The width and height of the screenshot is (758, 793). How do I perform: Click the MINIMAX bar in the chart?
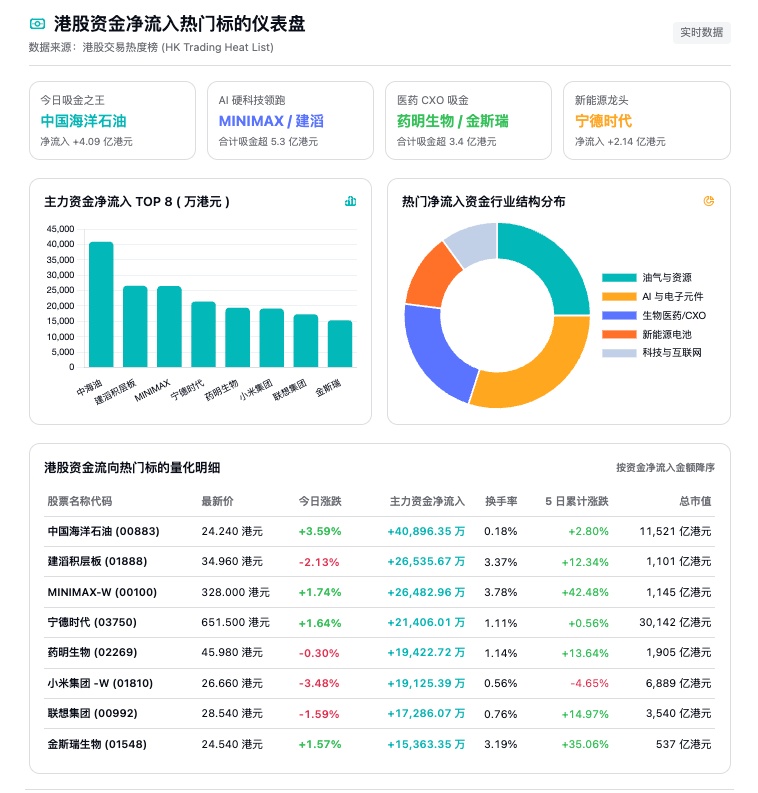pyautogui.click(x=169, y=326)
